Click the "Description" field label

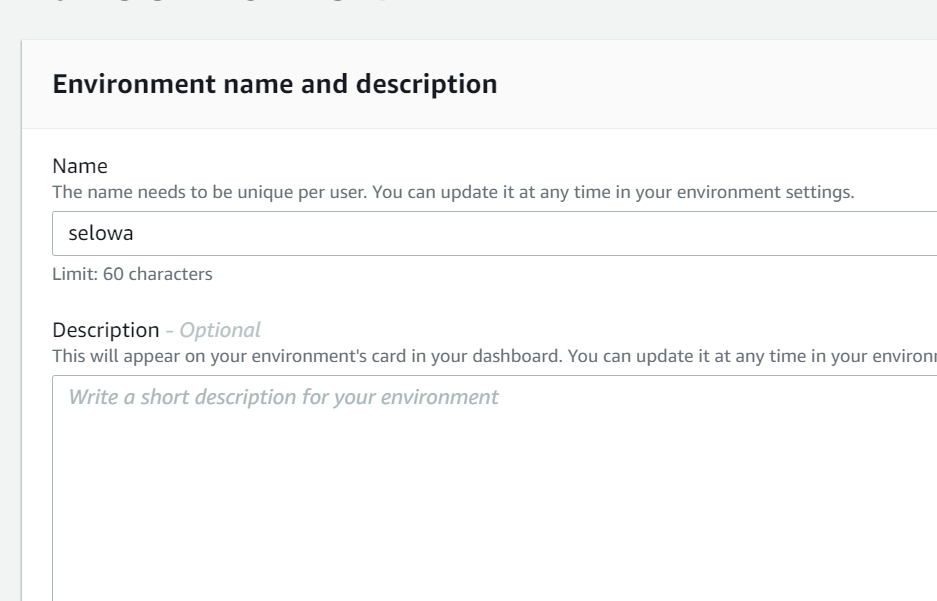pyautogui.click(x=105, y=330)
